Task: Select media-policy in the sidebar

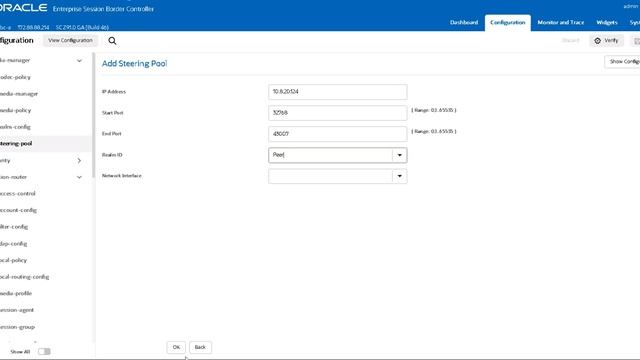Action: pos(16,110)
